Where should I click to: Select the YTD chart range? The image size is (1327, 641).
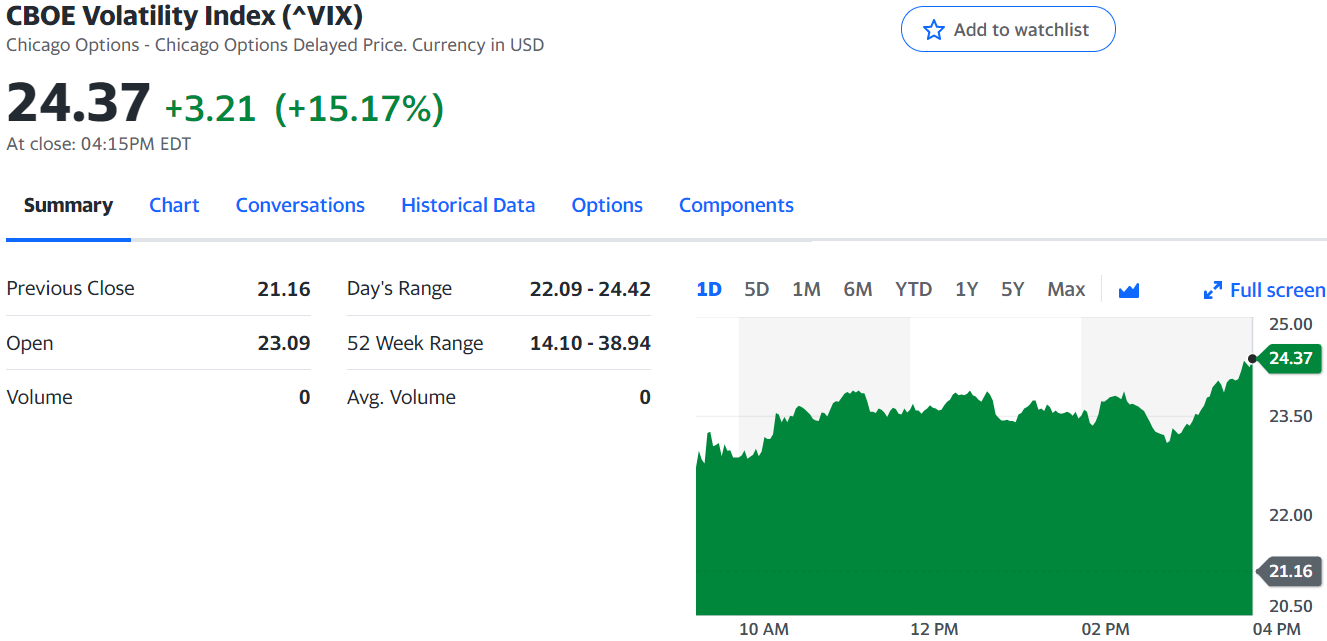913,289
